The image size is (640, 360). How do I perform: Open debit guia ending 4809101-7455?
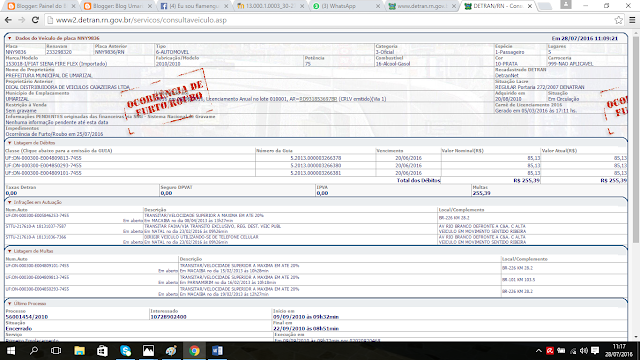click(x=43, y=173)
